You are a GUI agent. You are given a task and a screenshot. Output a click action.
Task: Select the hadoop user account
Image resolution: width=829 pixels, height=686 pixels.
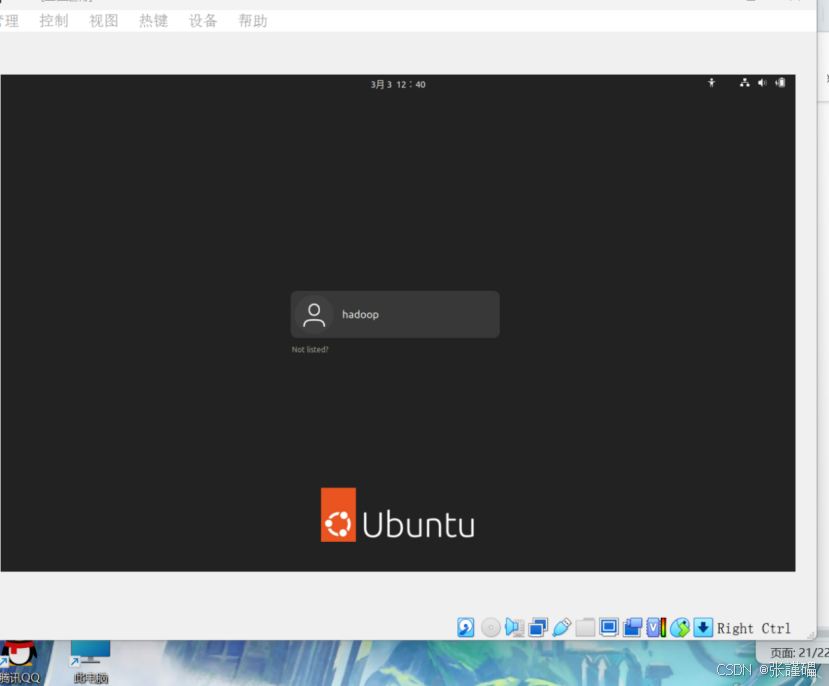(x=395, y=314)
